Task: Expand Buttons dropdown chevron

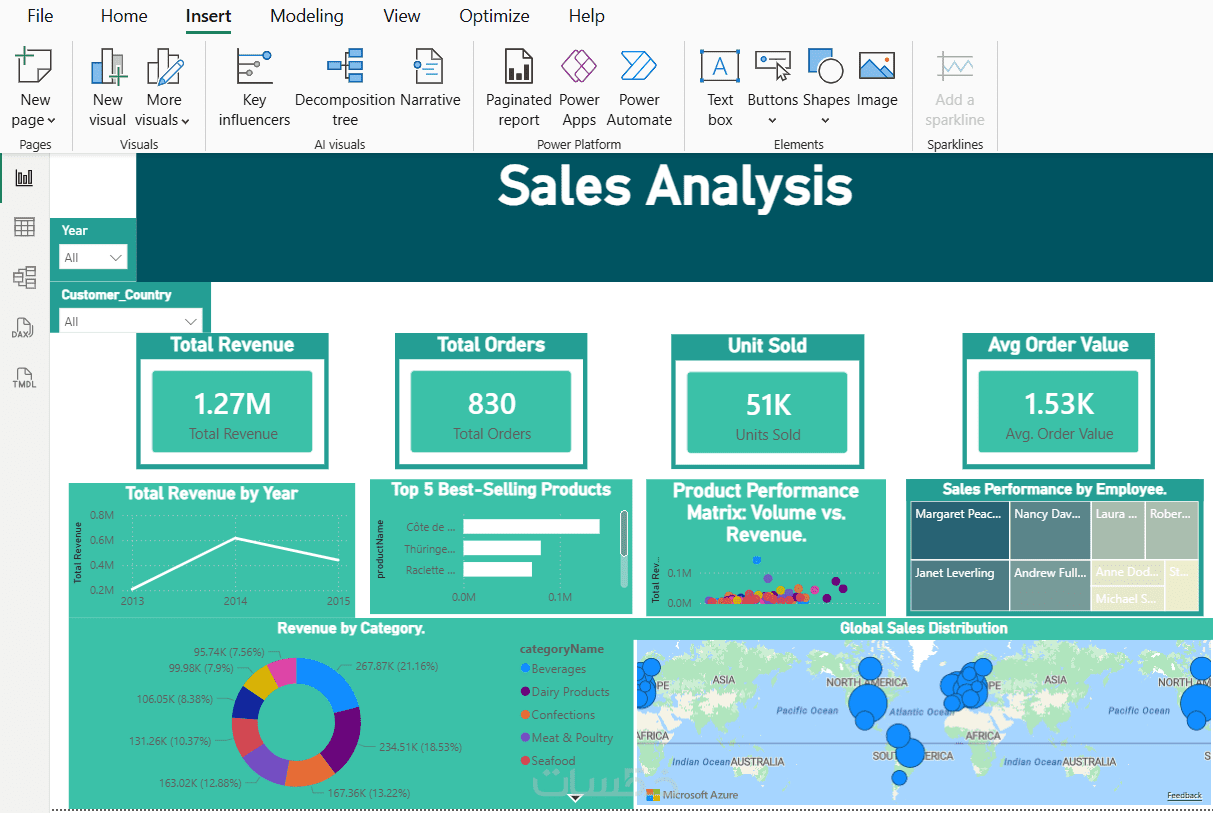Action: [x=772, y=121]
